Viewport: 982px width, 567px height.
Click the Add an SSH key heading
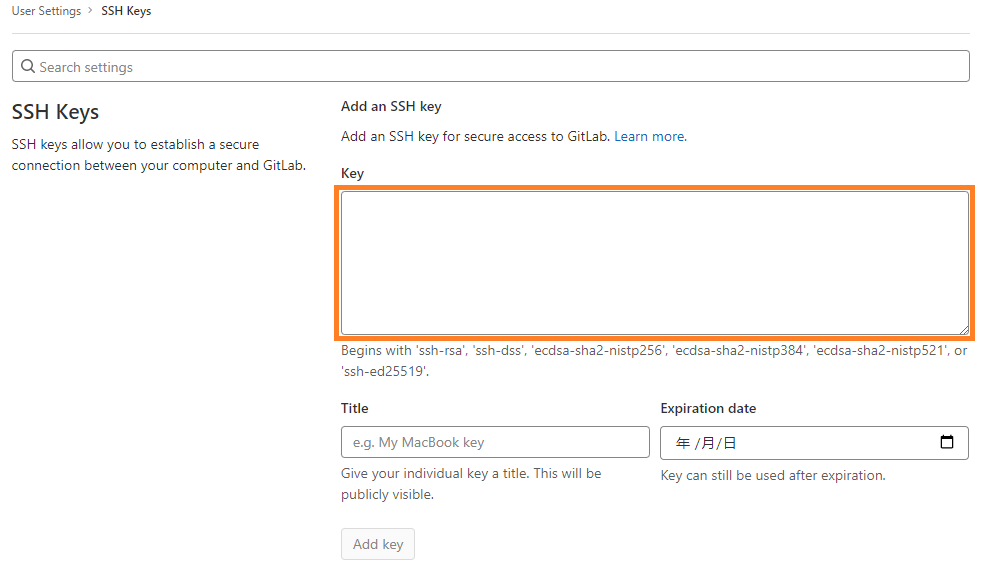(x=391, y=106)
